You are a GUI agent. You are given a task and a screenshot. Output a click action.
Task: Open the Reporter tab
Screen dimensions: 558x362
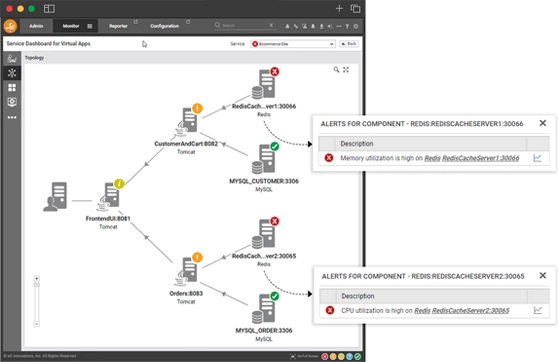pyautogui.click(x=118, y=26)
